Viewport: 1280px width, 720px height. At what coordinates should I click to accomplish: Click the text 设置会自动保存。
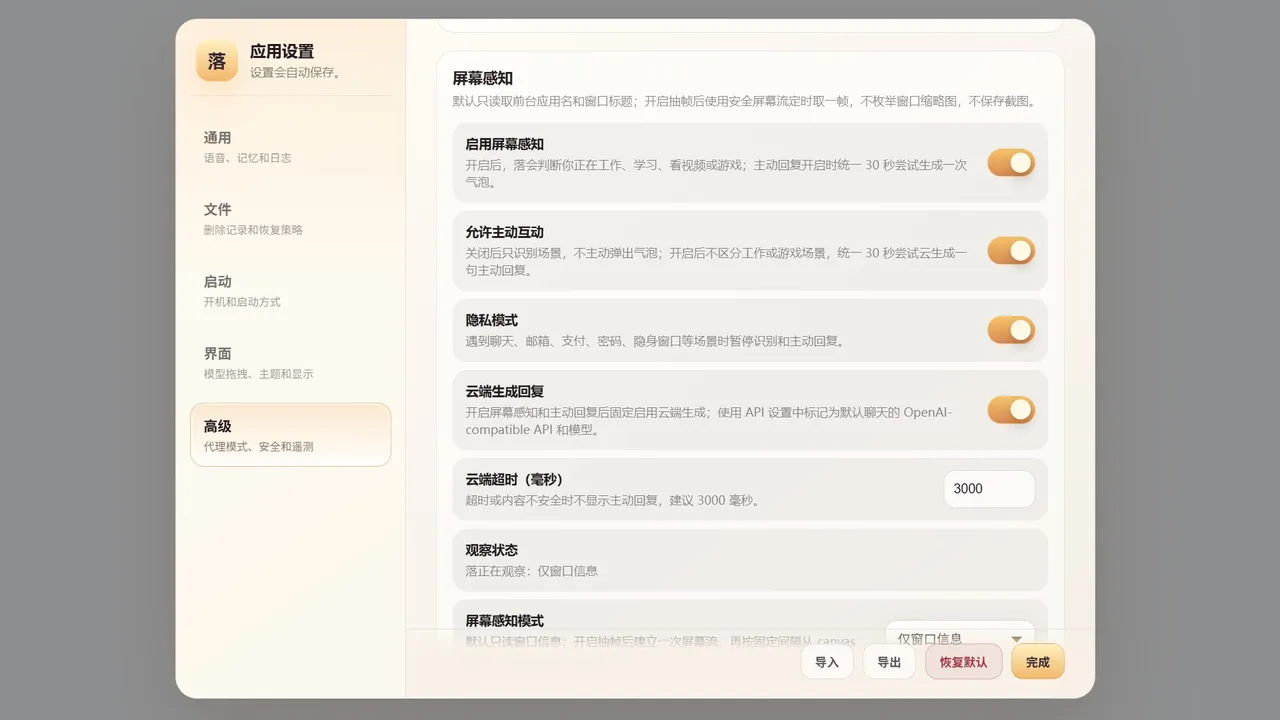click(297, 73)
